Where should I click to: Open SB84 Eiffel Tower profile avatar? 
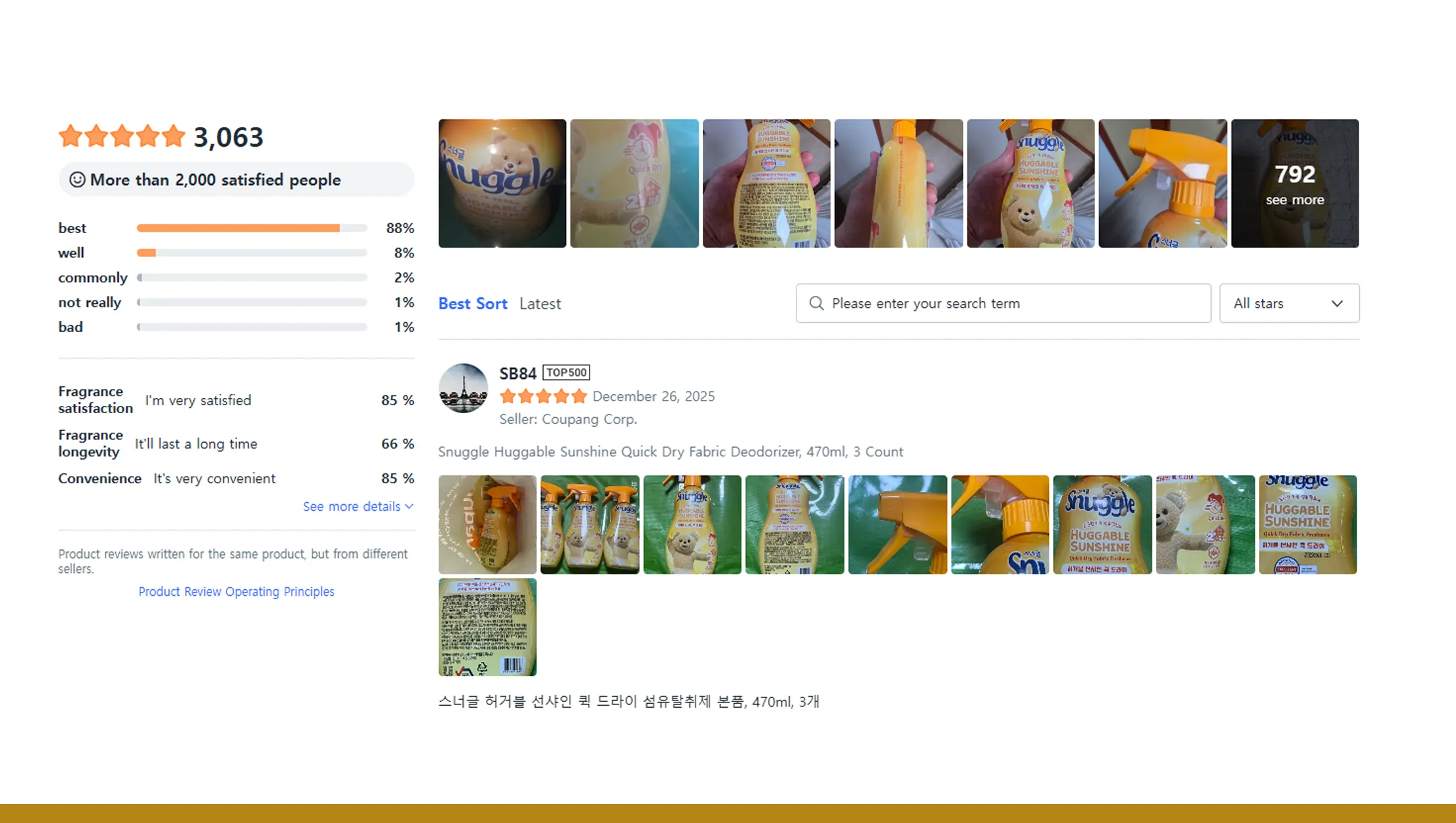pyautogui.click(x=463, y=388)
